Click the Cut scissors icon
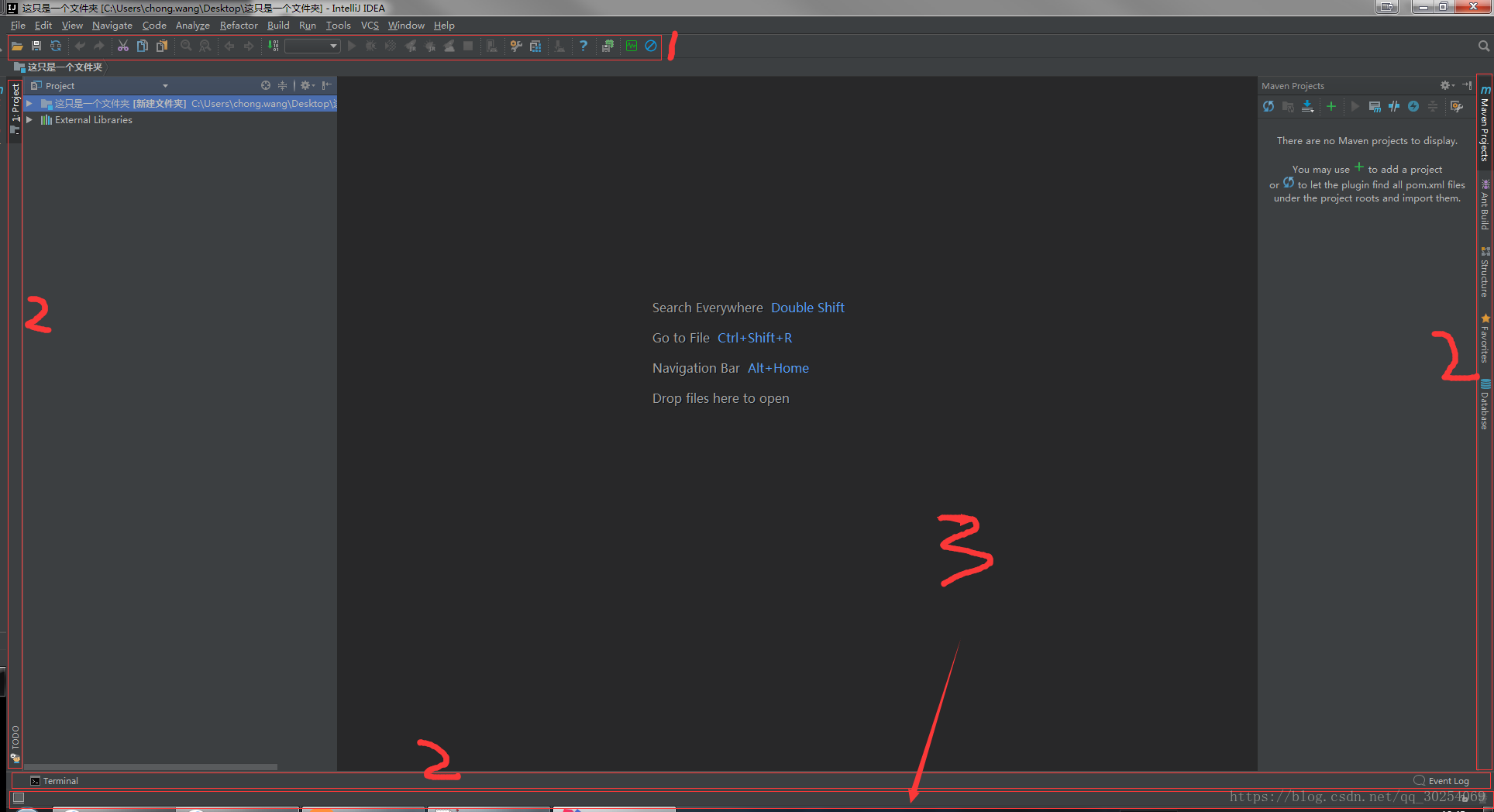The image size is (1494, 812). click(x=123, y=46)
